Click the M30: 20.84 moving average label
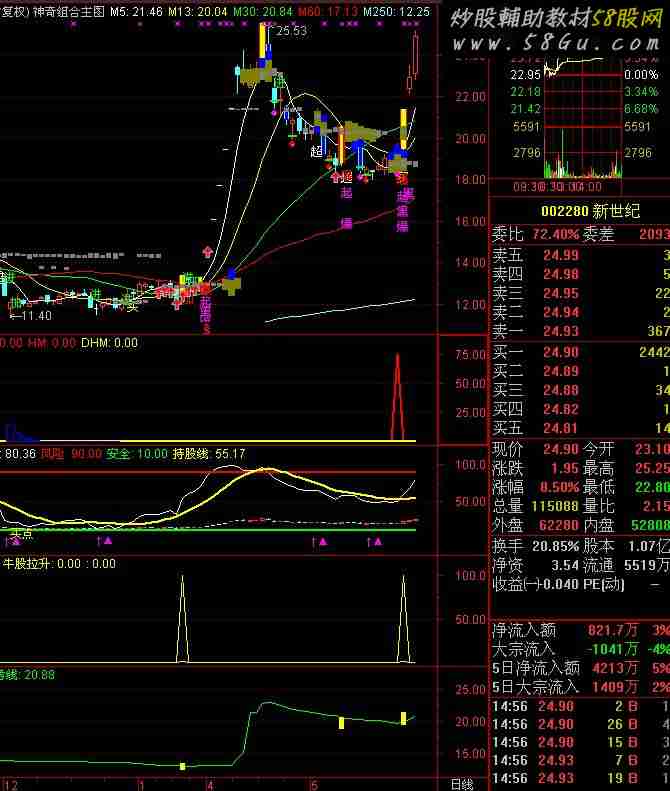Viewport: 670px width, 791px height. coord(263,11)
